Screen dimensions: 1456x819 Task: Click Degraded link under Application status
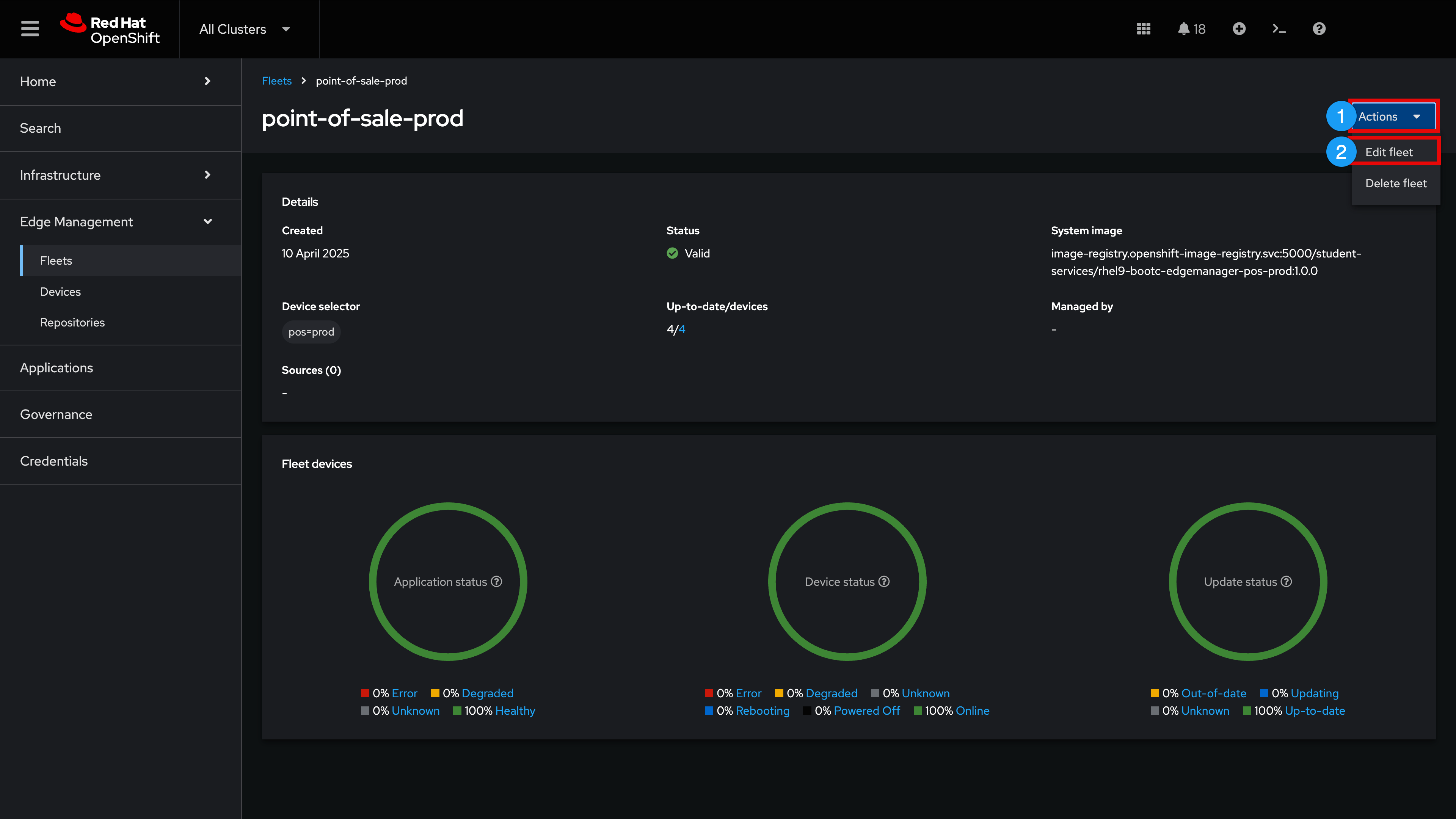(487, 693)
